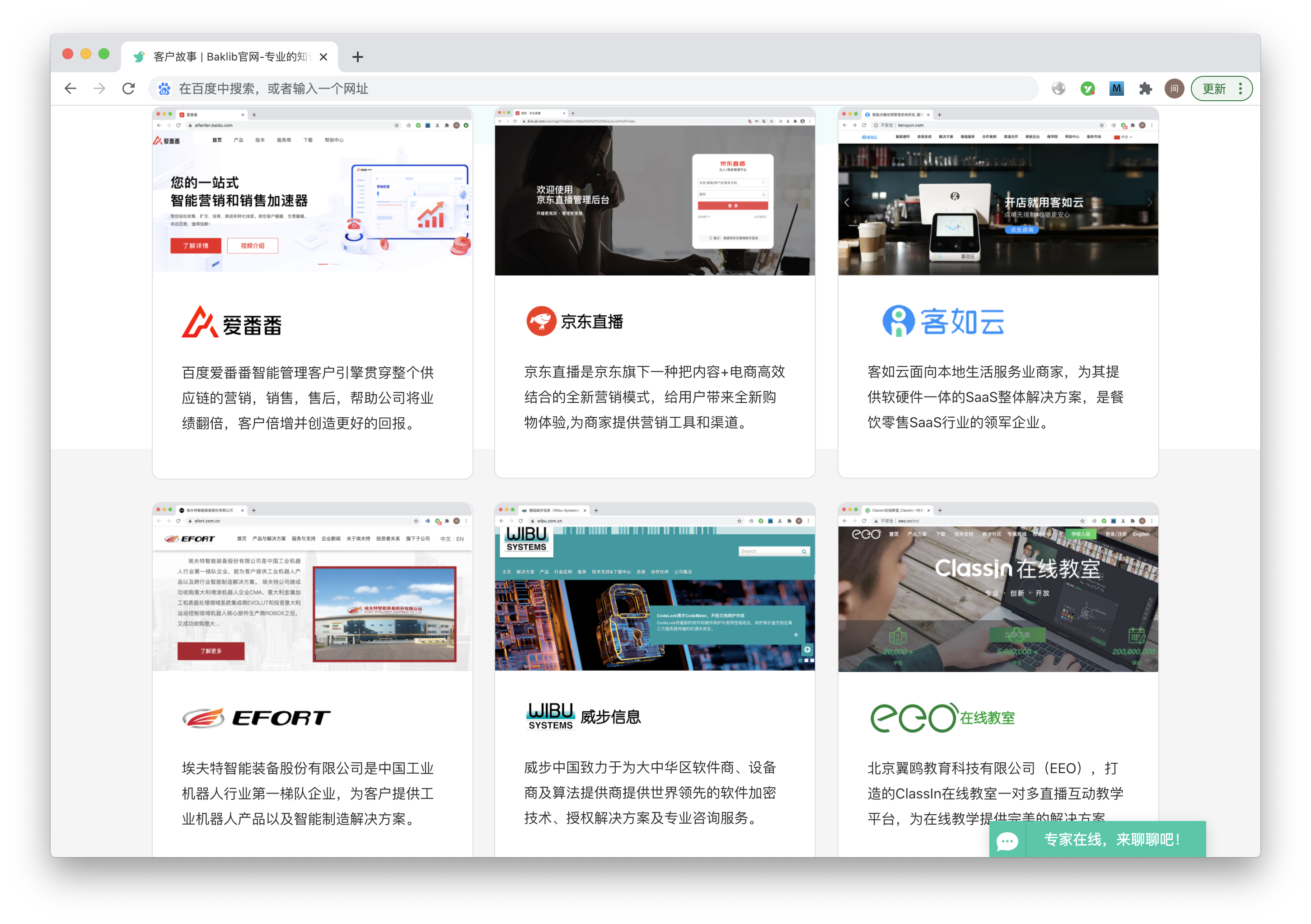Open the 专家在线，来聊聊吧 chat widget
The width and height of the screenshot is (1311, 924).
pyautogui.click(x=1097, y=840)
